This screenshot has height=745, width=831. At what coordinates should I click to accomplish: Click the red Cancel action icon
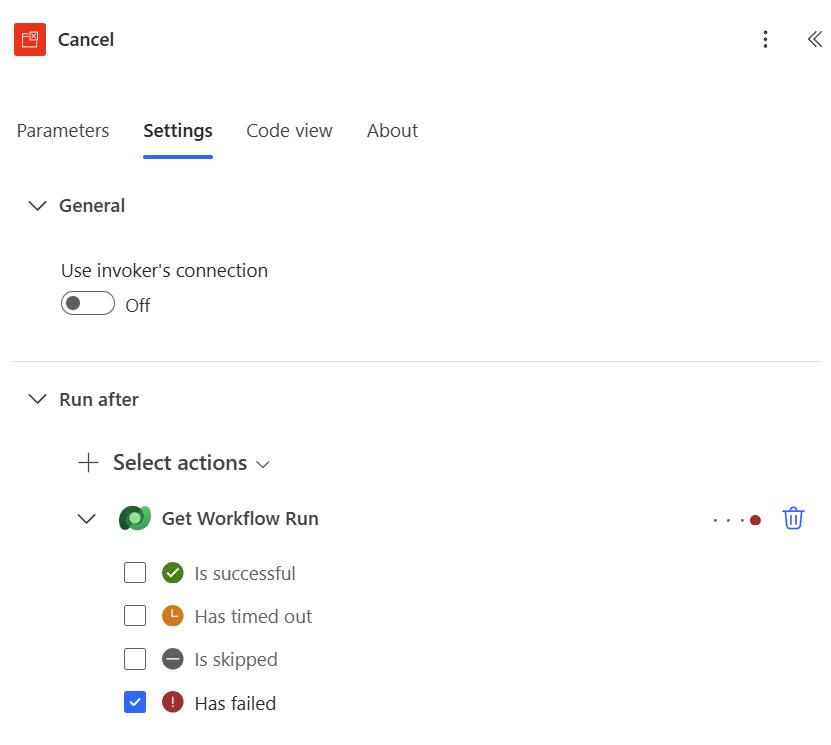[x=30, y=39]
